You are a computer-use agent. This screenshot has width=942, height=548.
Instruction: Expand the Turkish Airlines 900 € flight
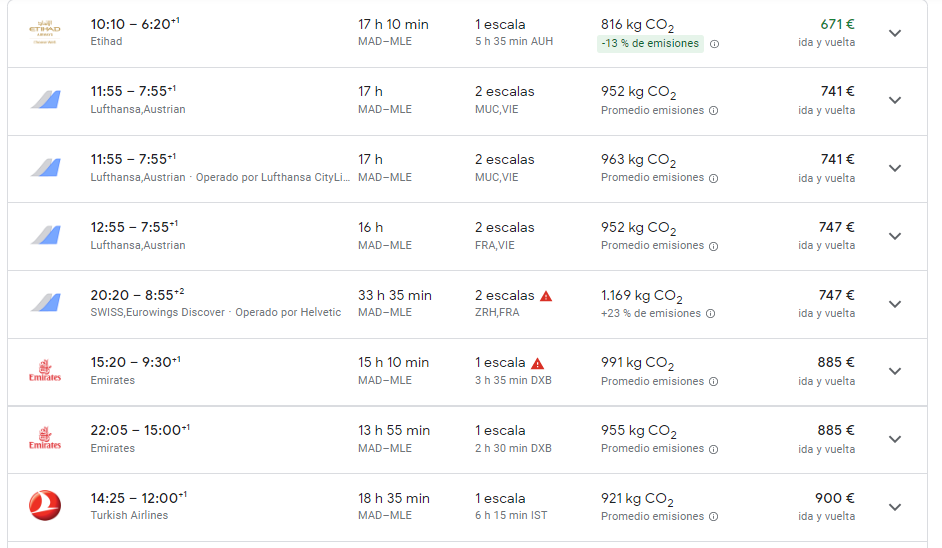(x=895, y=507)
